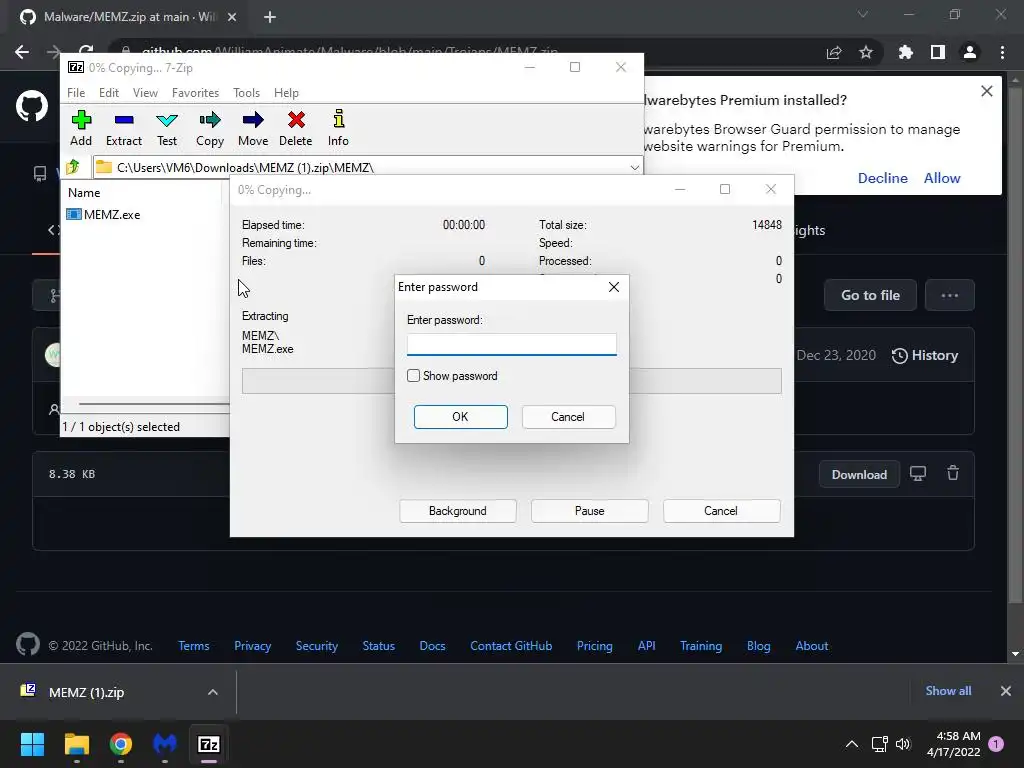Go up one folder in 7-Zip
Viewport: 1024px width, 768px height.
(x=73, y=167)
